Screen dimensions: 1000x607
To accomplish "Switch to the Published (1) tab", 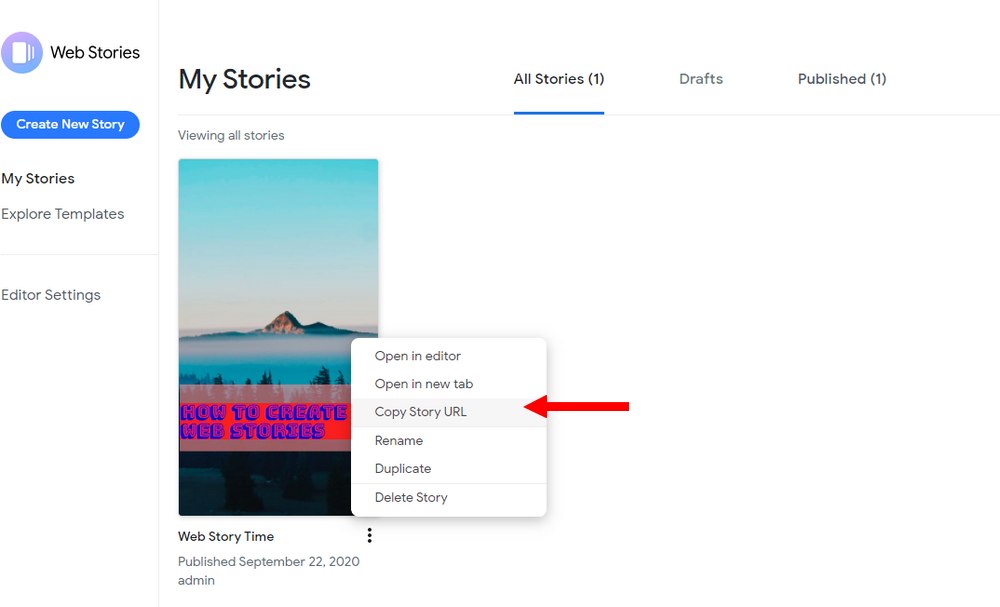I will (x=842, y=79).
